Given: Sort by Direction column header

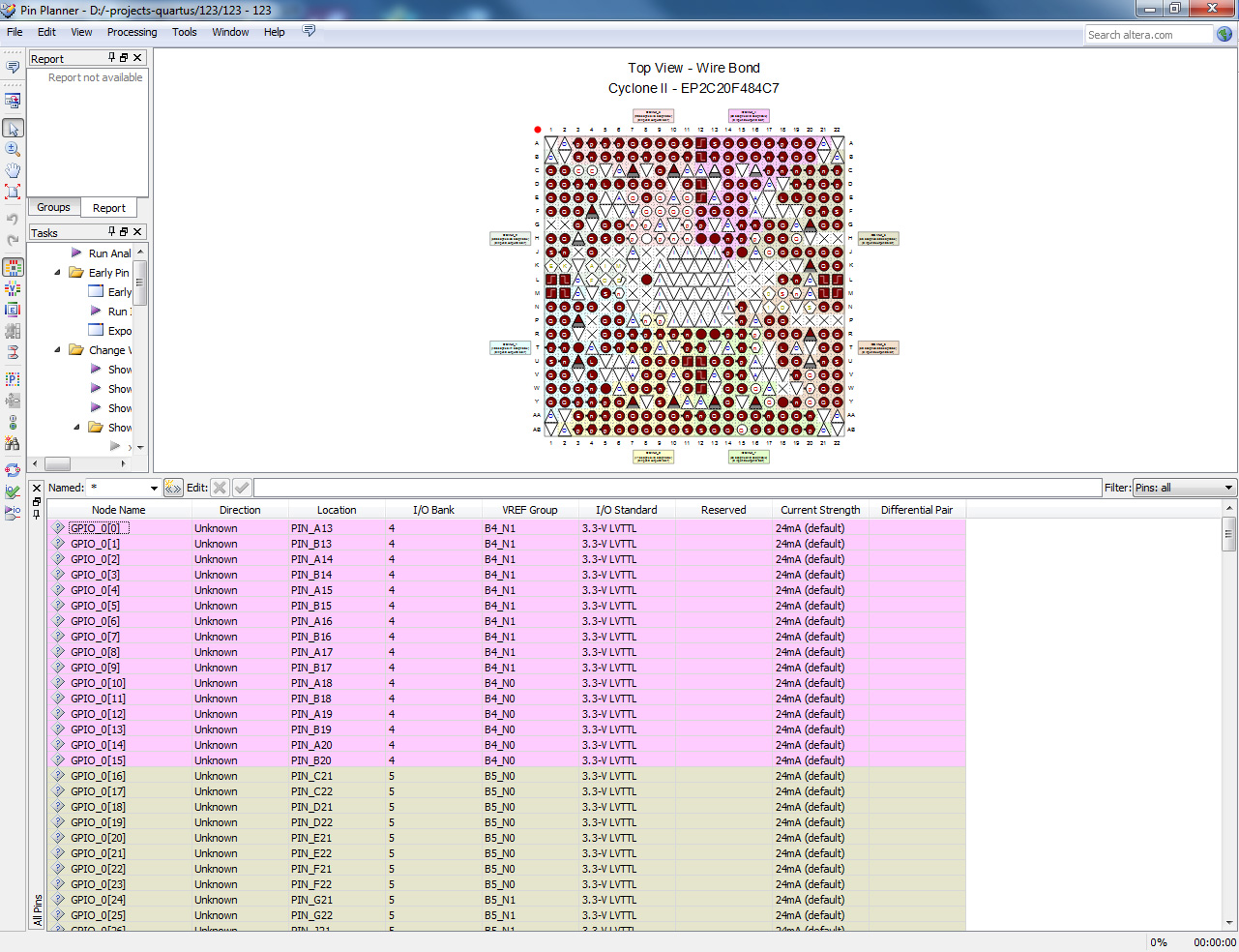Looking at the screenshot, I should [x=240, y=510].
